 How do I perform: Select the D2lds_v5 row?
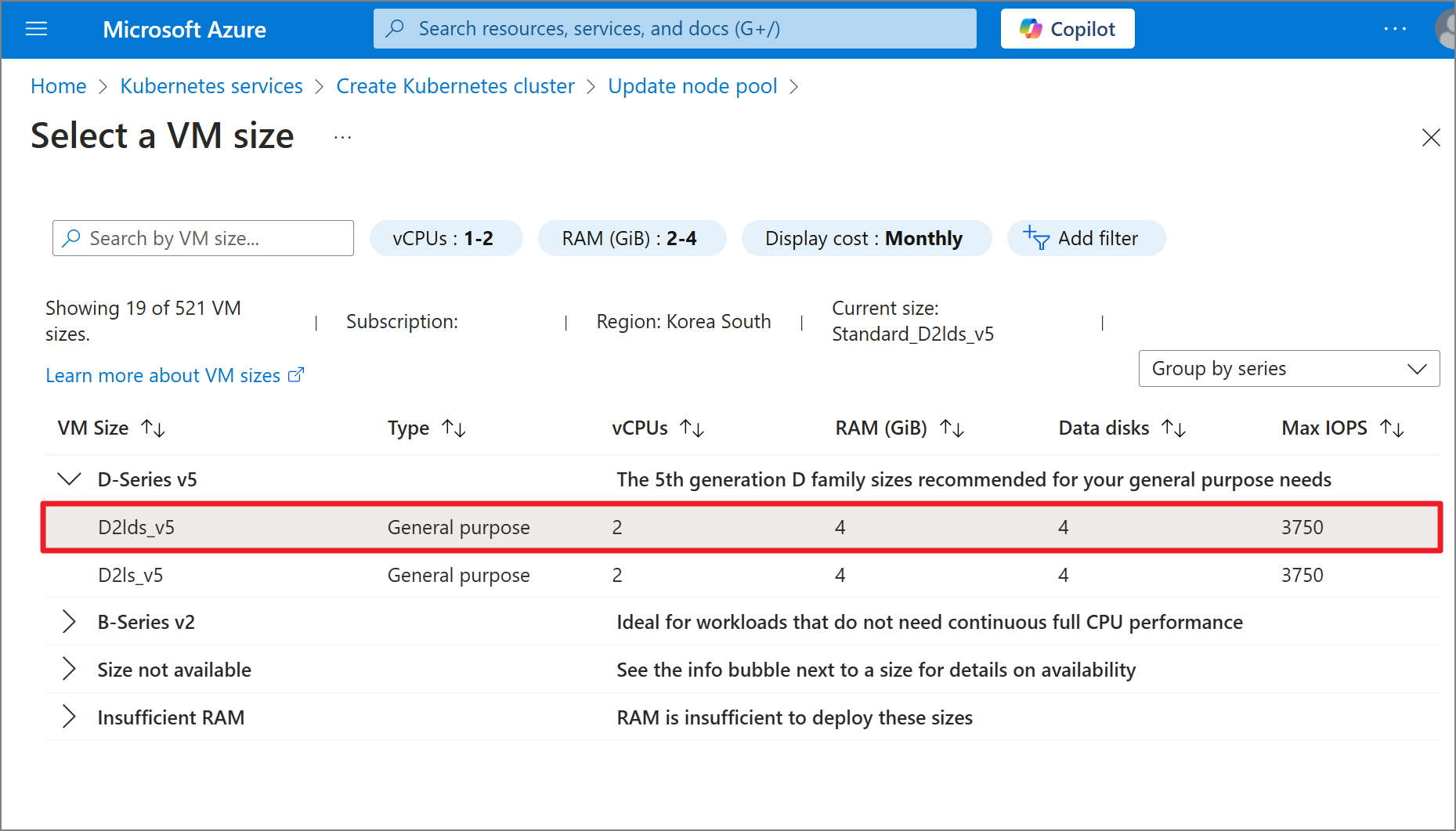(742, 527)
